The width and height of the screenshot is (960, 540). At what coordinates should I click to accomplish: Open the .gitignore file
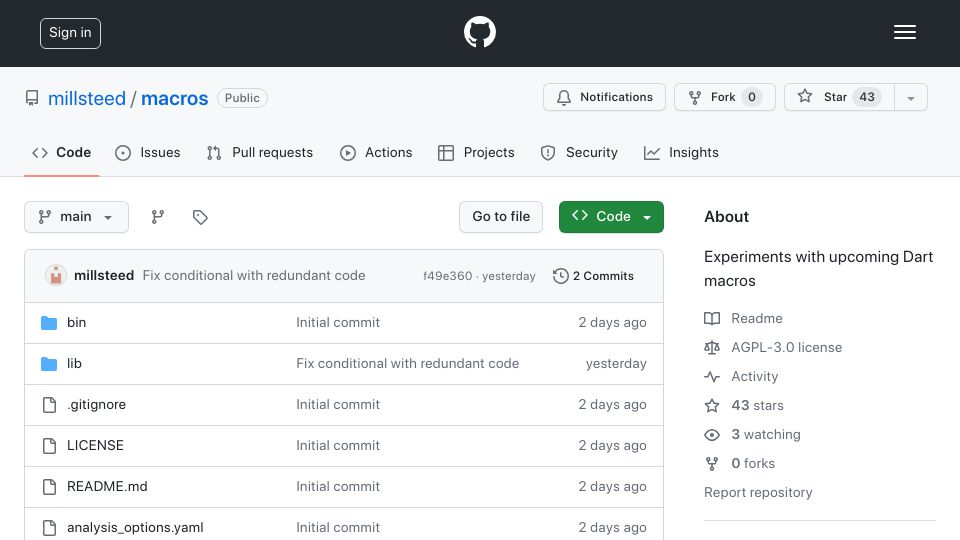pos(97,405)
